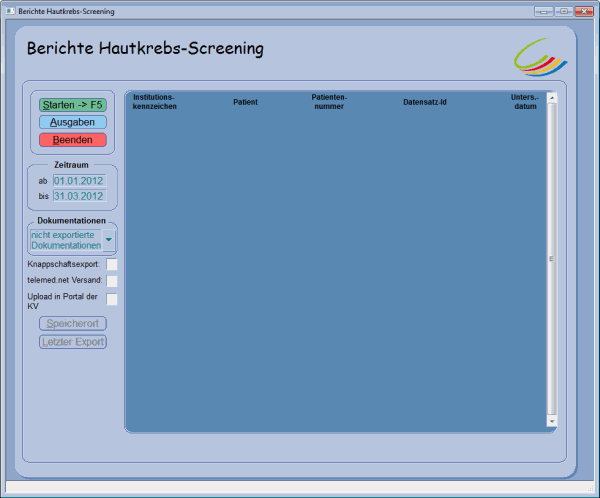This screenshot has height=498, width=600.
Task: Click the Starten -> F5 button
Action: 72,104
